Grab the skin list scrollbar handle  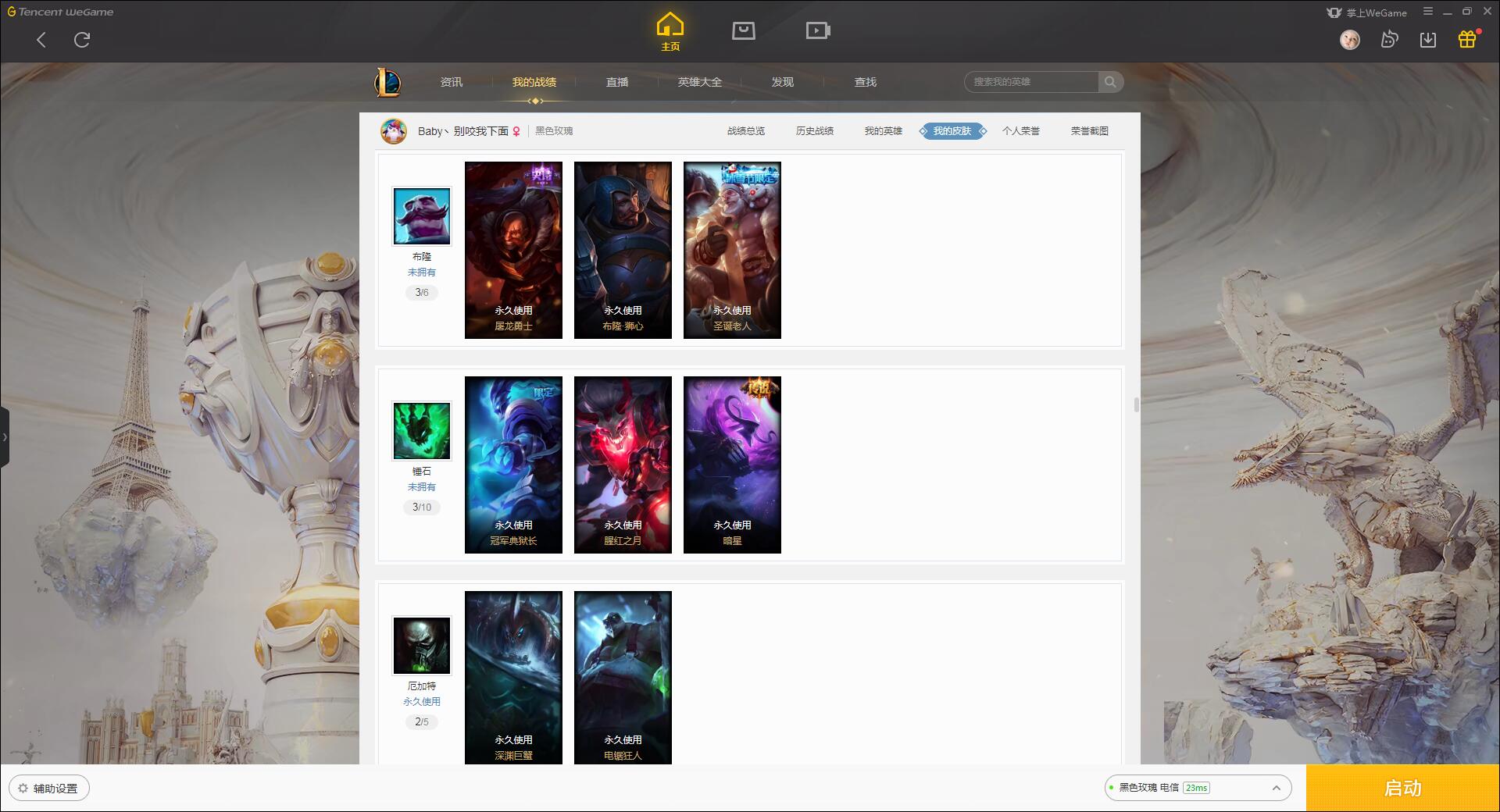tap(1136, 404)
